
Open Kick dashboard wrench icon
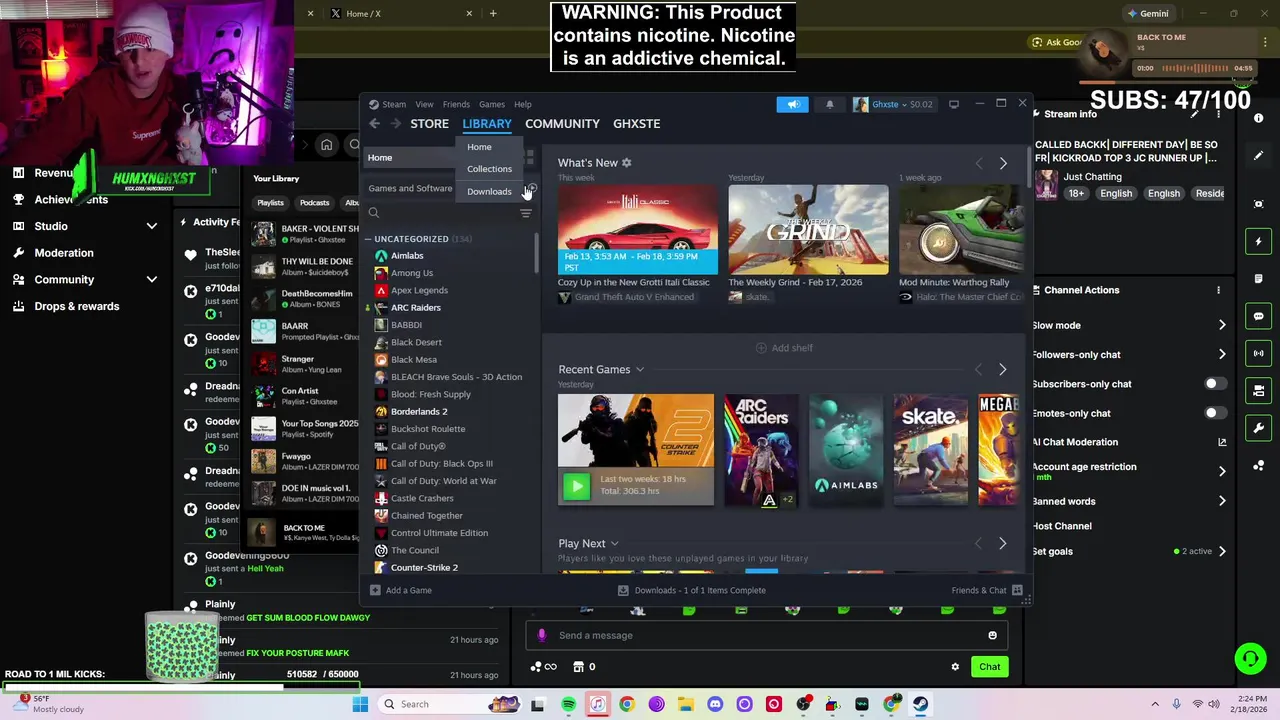[x=1259, y=428]
